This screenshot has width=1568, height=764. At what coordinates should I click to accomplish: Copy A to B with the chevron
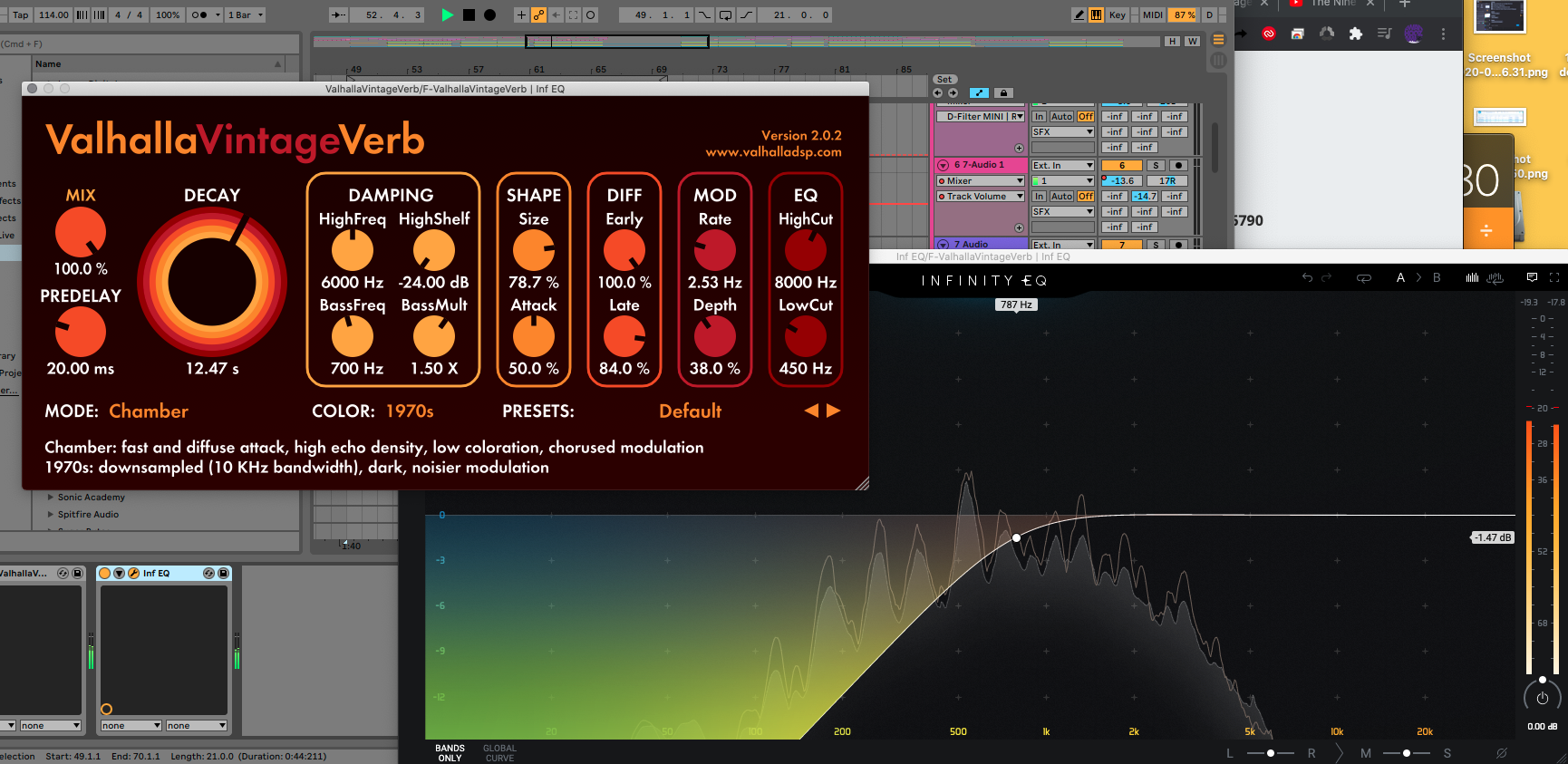pos(1418,278)
